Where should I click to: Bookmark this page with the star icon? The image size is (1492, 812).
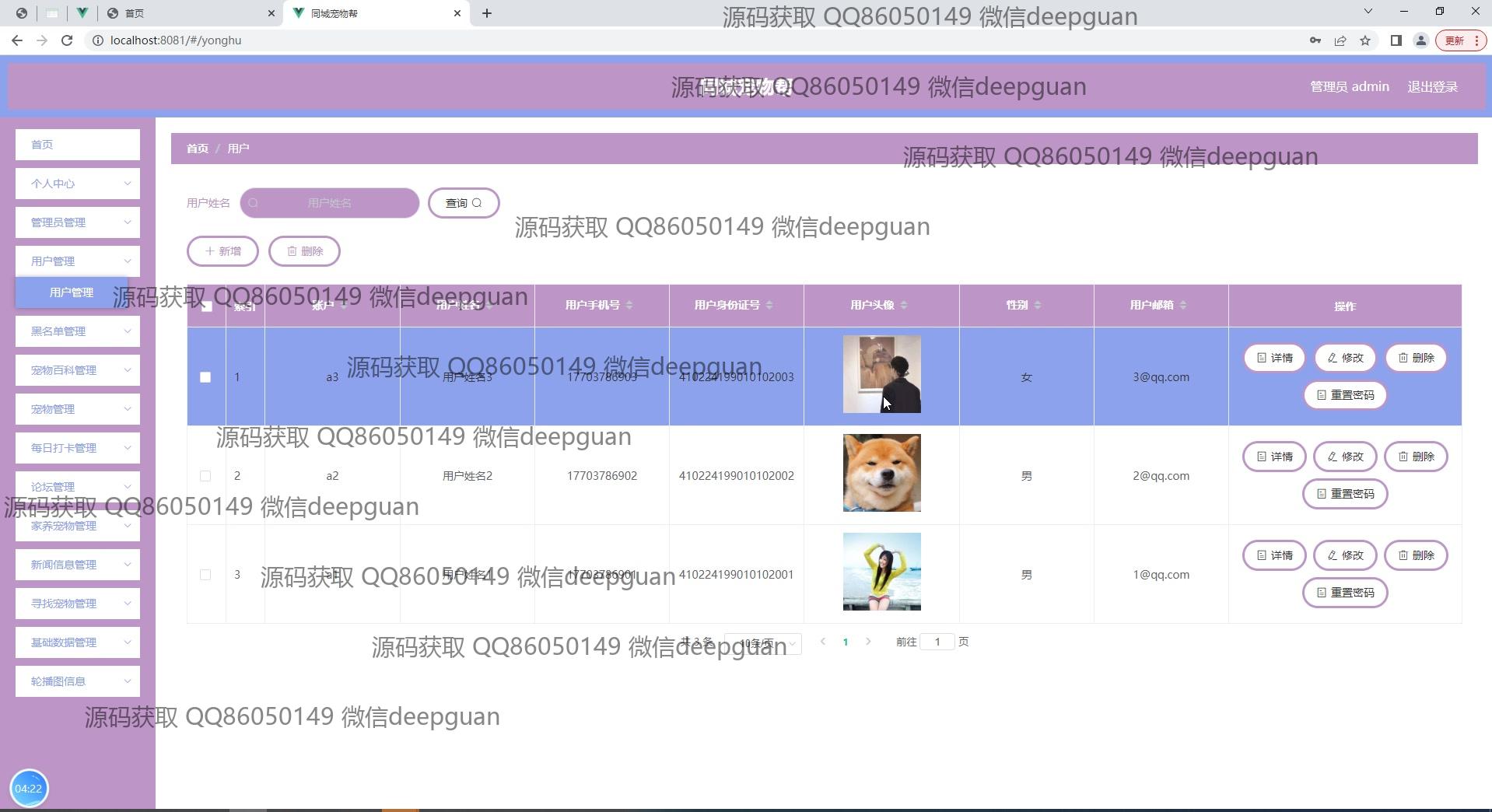[x=1365, y=40]
